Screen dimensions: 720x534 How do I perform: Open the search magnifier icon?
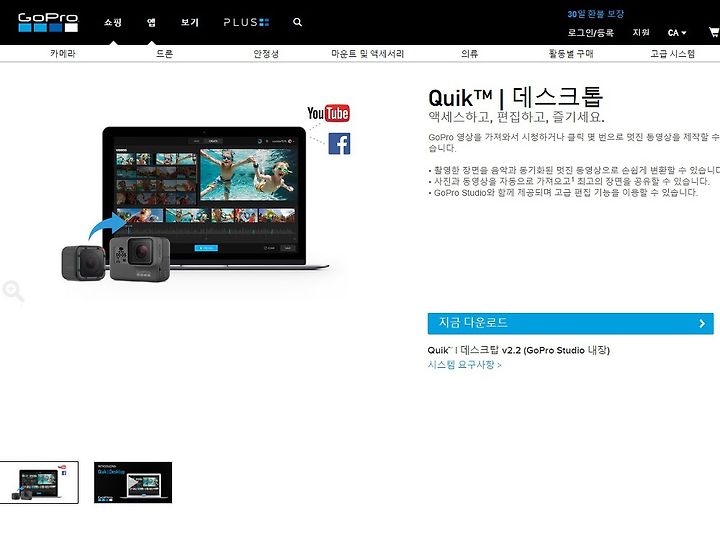coord(298,22)
